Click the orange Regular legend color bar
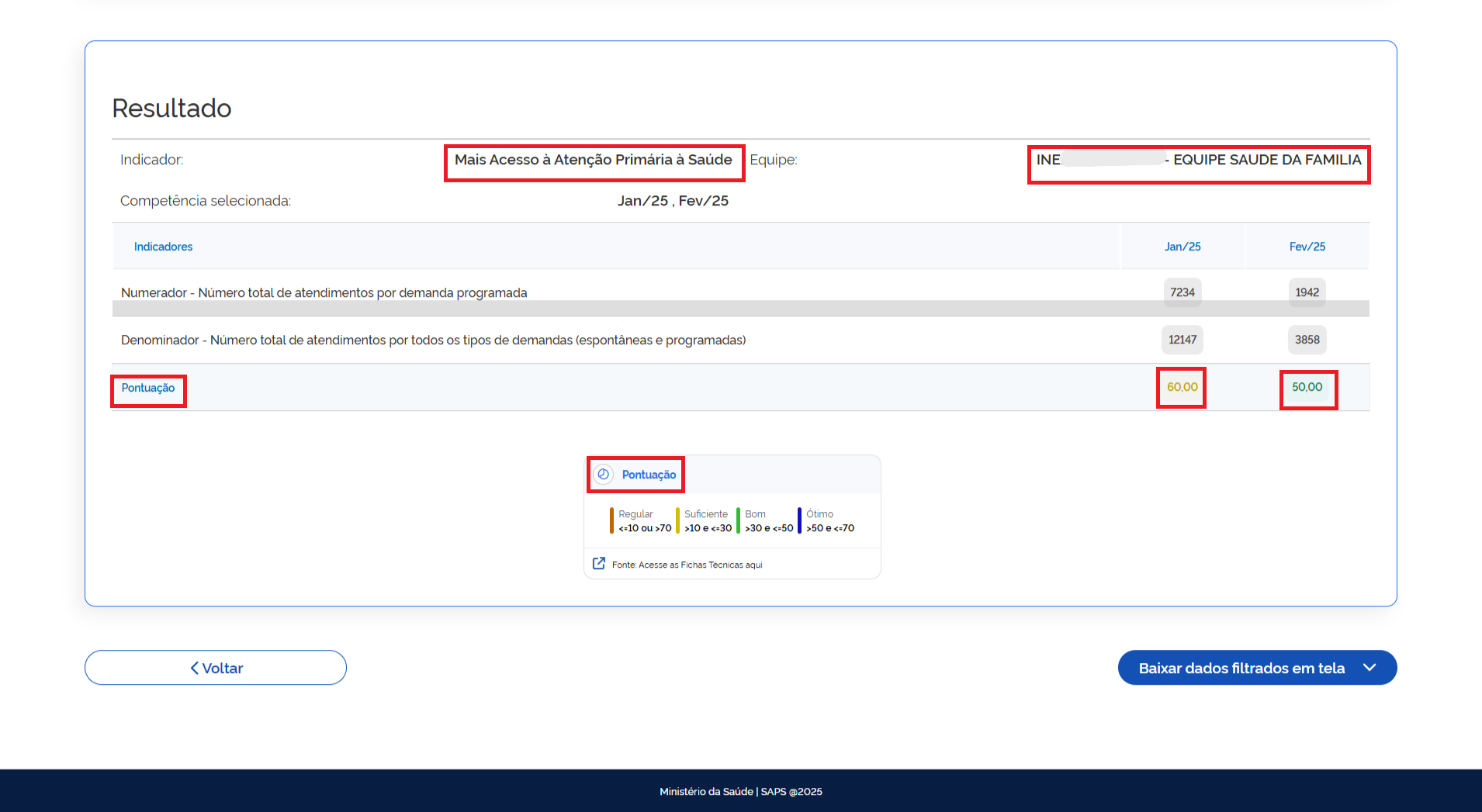Viewport: 1482px width, 812px height. pyautogui.click(x=611, y=520)
